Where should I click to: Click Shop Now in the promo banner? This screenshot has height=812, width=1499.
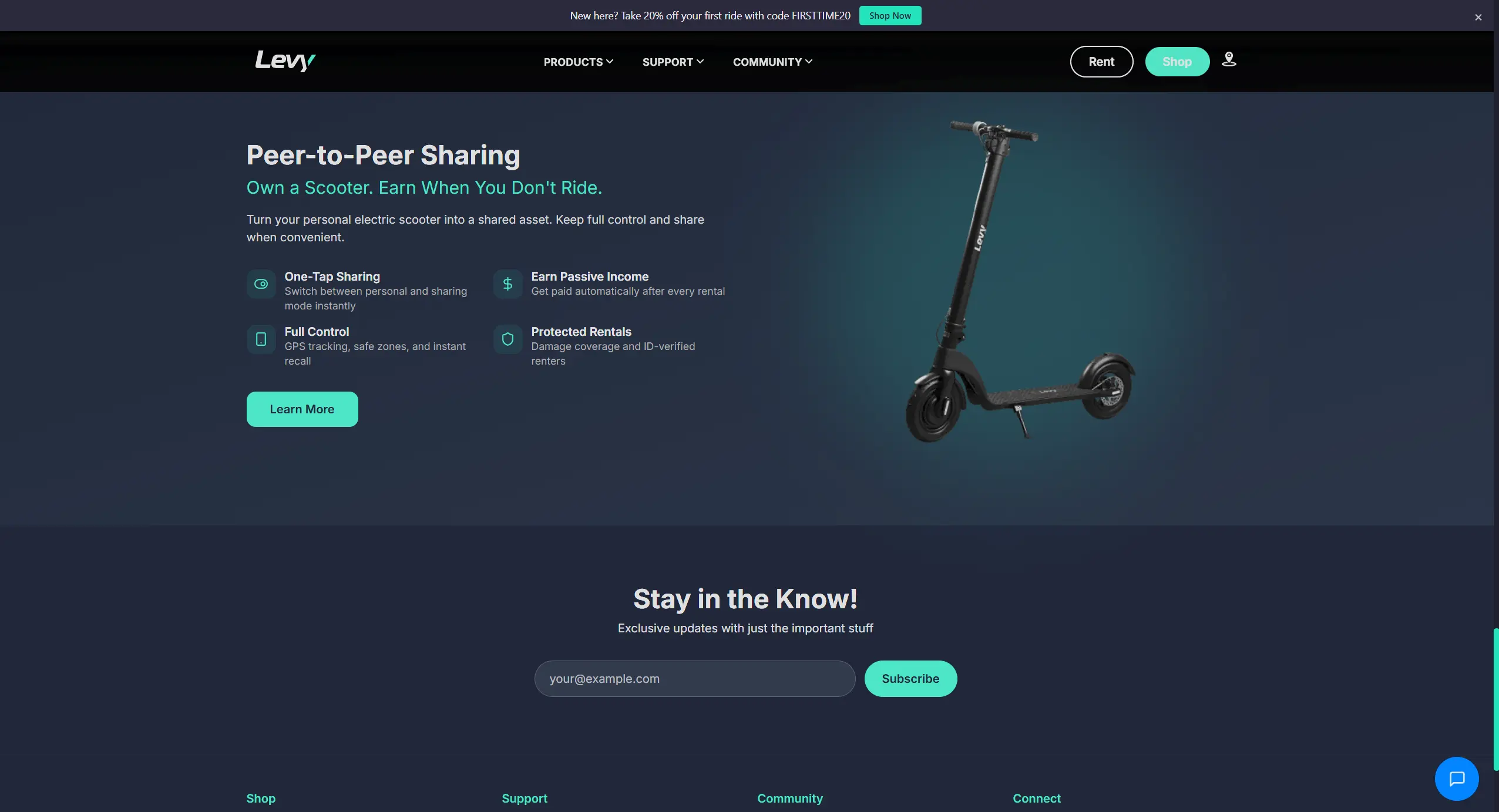point(890,16)
